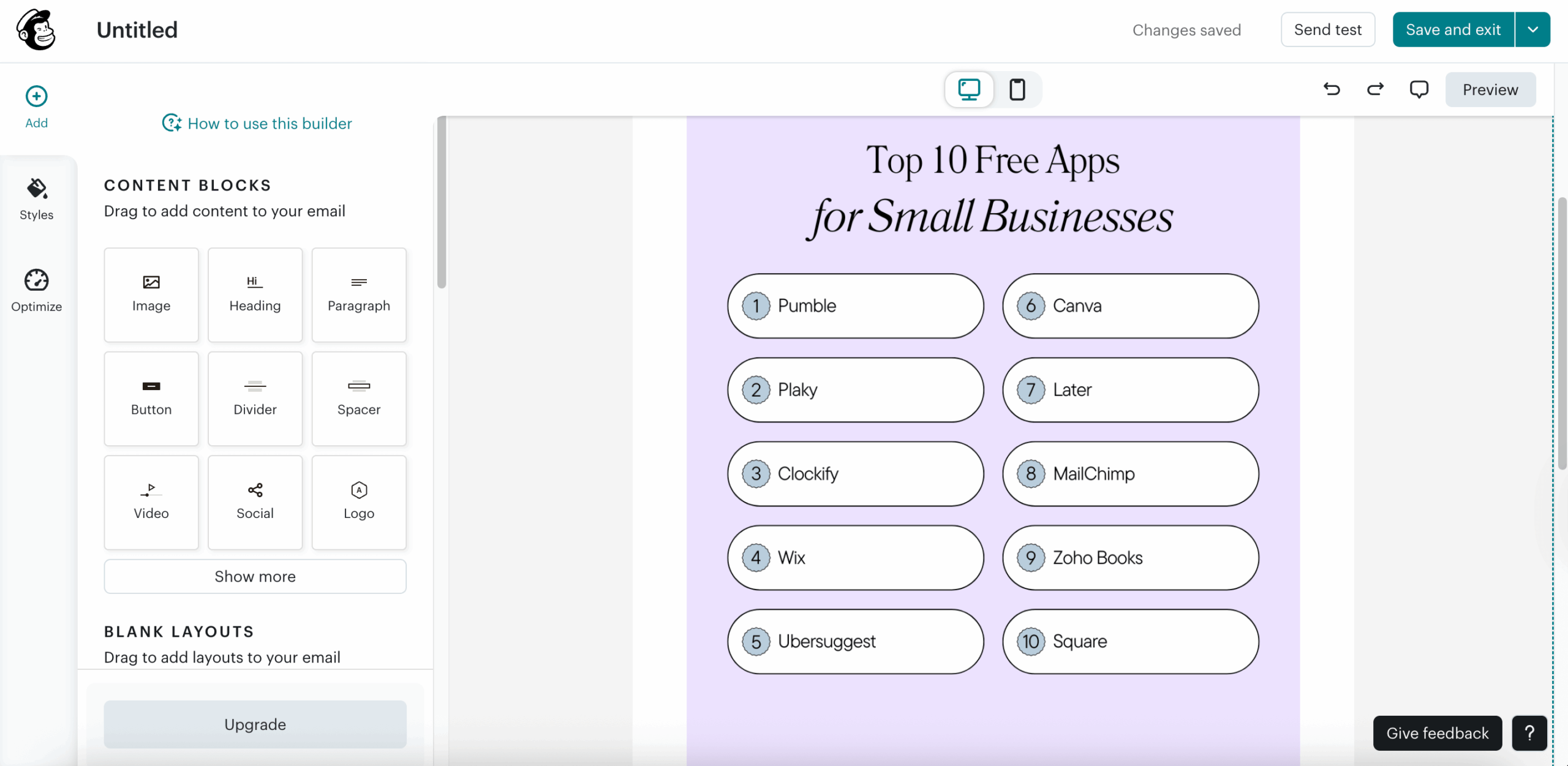Select the Top 10 Free Apps heading
1568x766 pixels.
click(992, 160)
